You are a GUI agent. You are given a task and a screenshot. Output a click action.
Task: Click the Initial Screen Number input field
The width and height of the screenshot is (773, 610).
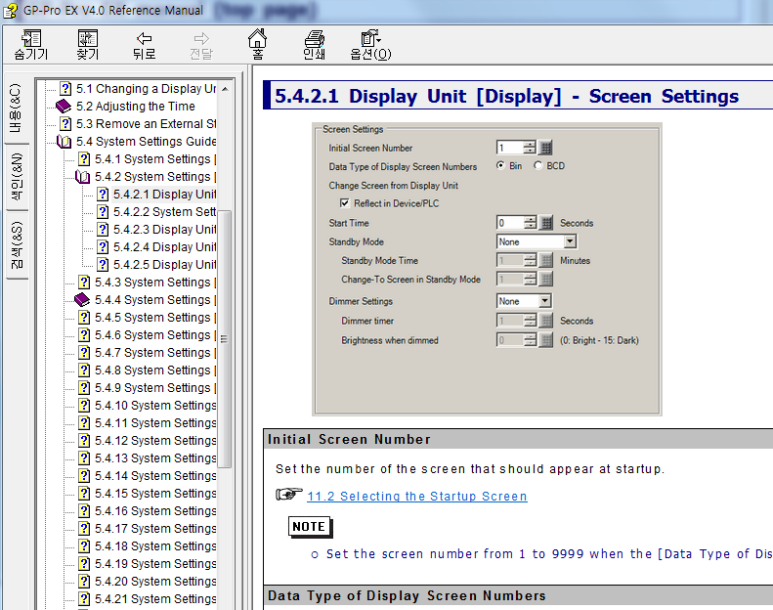click(510, 147)
